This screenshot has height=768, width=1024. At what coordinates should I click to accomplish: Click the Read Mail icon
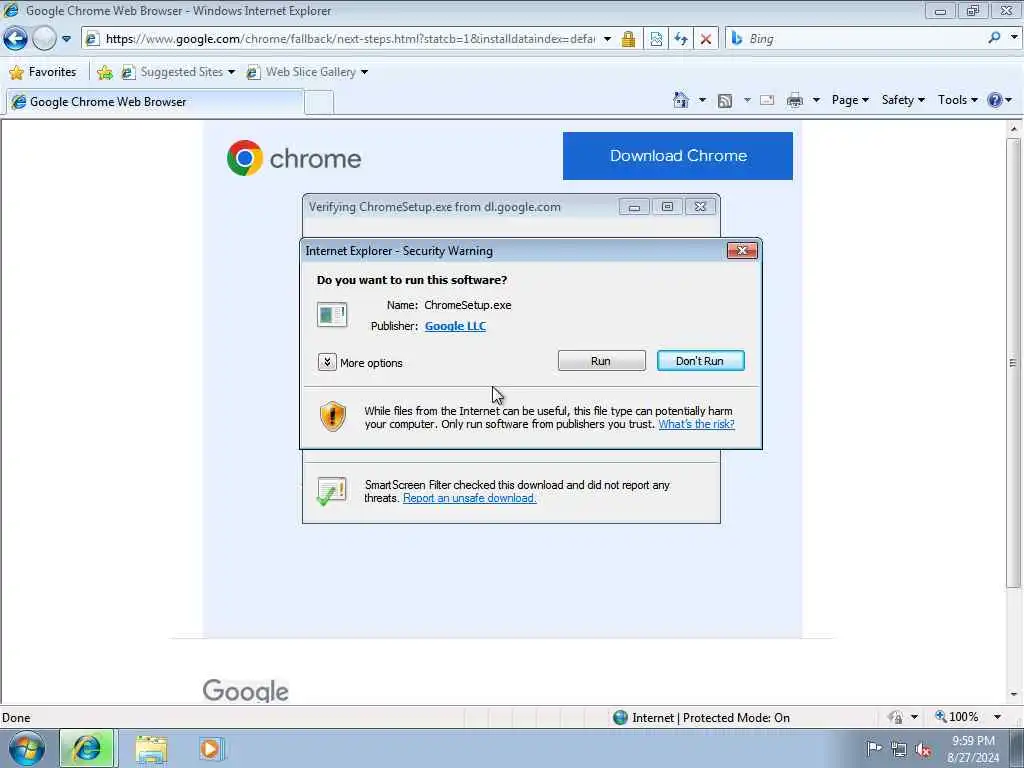point(767,100)
